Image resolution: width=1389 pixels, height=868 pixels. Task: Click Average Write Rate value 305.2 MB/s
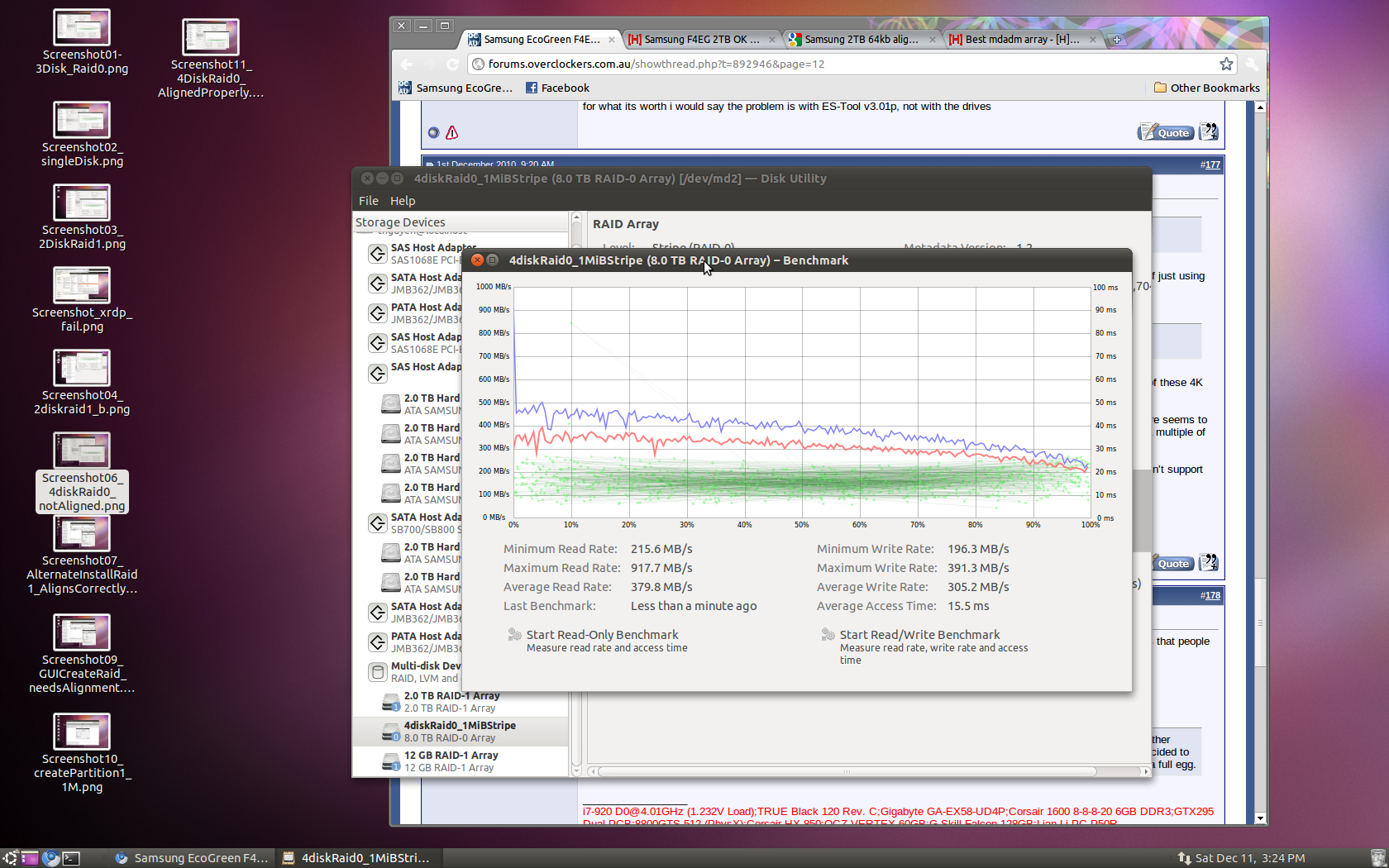978,587
